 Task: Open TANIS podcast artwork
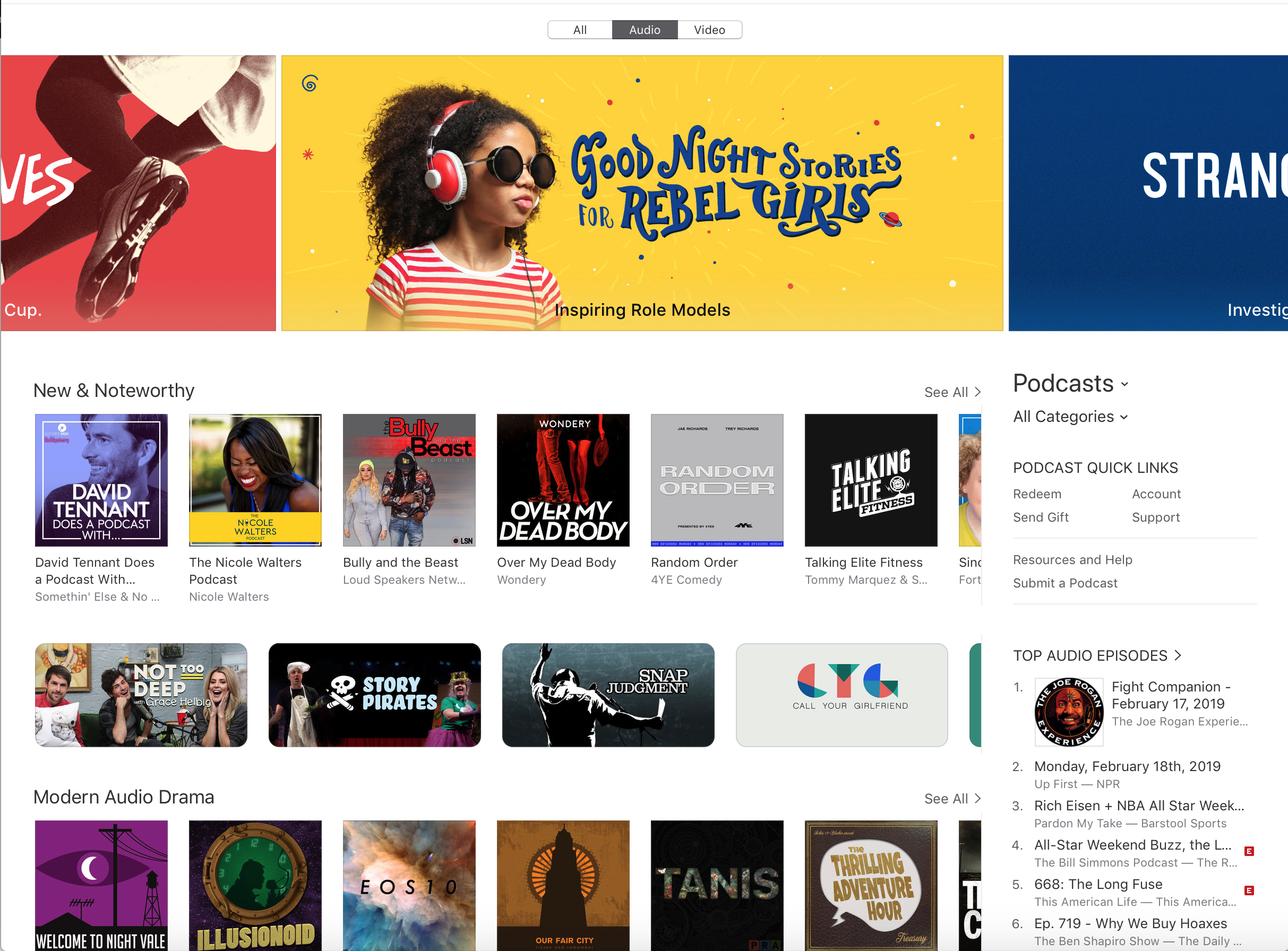click(x=717, y=885)
